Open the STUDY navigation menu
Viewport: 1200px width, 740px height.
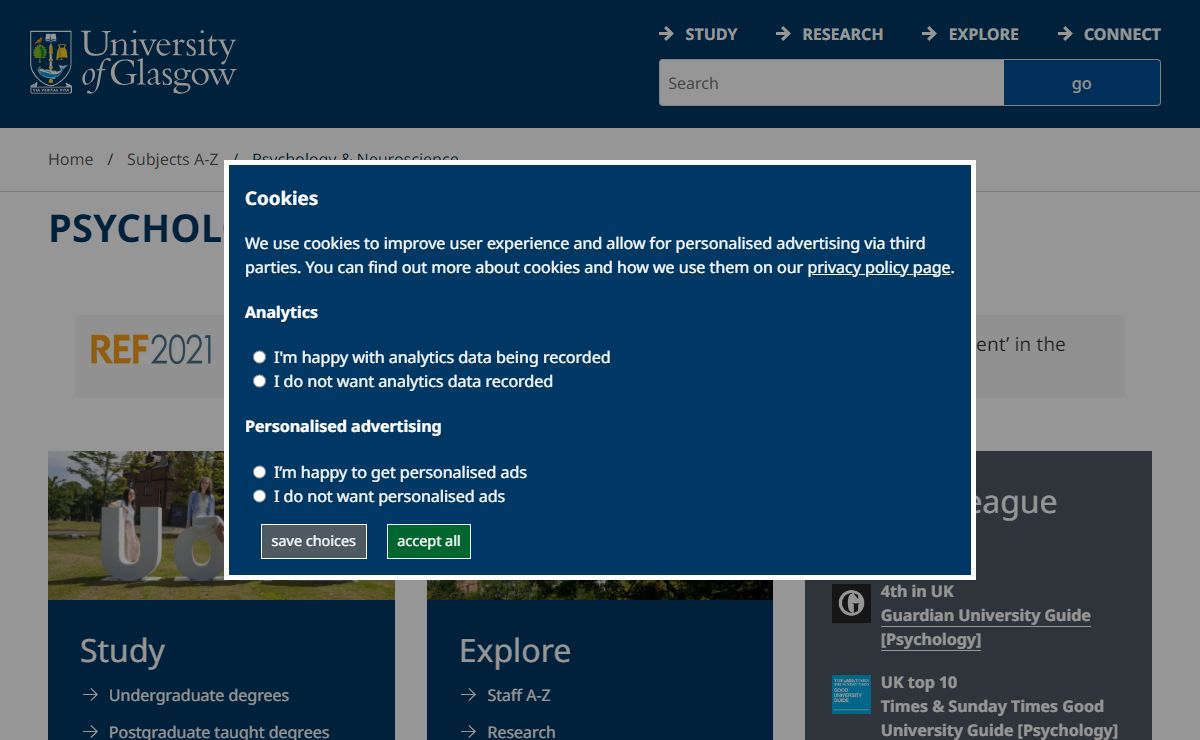pos(711,34)
